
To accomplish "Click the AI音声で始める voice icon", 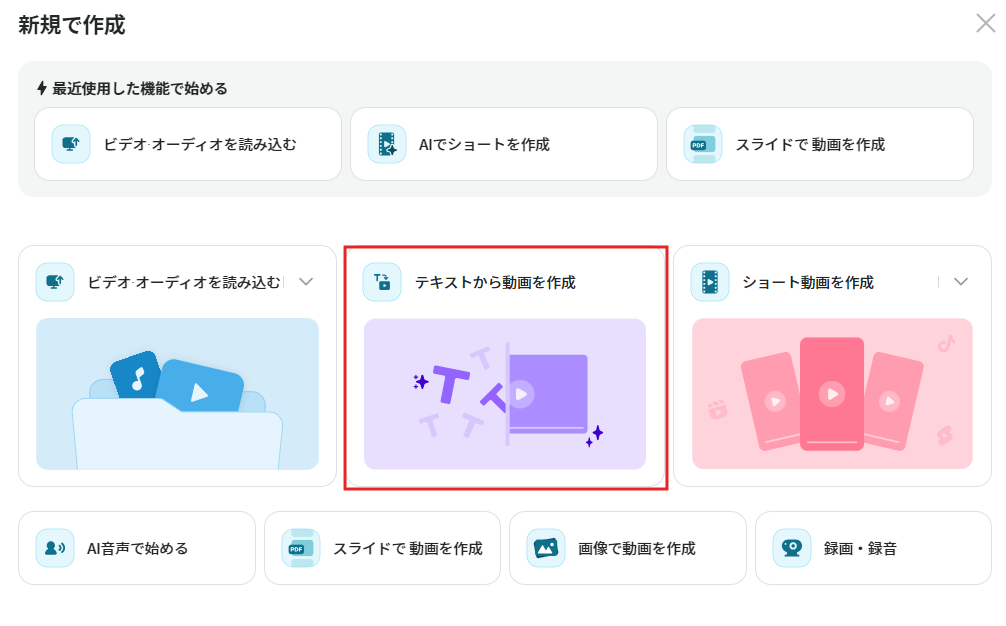I will tap(55, 548).
